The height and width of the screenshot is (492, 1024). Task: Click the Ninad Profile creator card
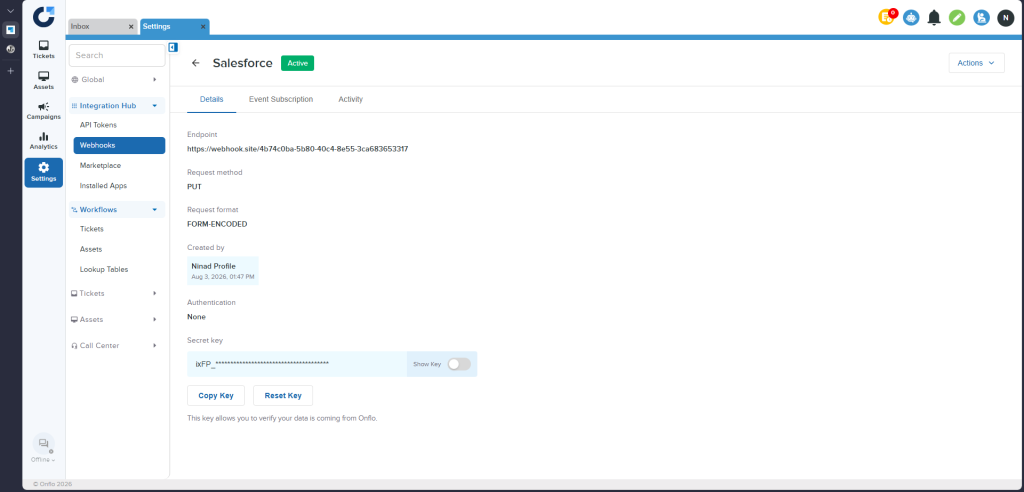point(222,271)
